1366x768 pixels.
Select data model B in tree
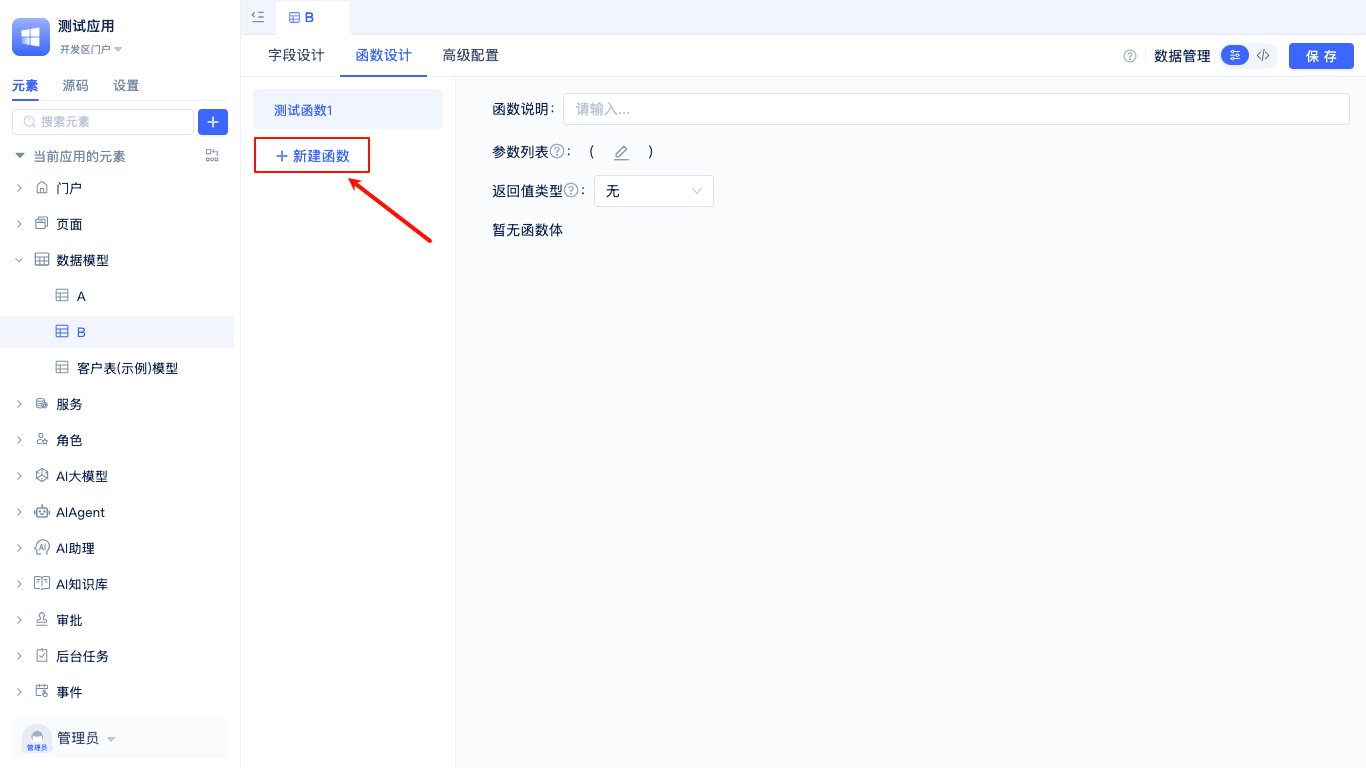click(x=117, y=332)
